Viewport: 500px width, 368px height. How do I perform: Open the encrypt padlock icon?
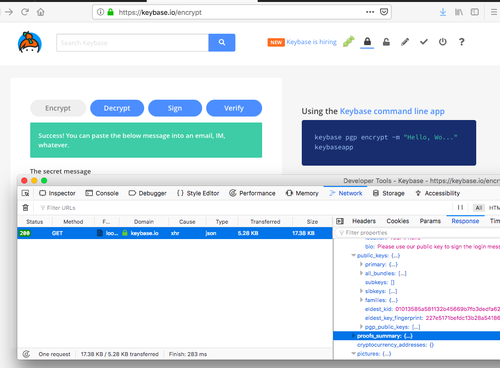coord(367,42)
